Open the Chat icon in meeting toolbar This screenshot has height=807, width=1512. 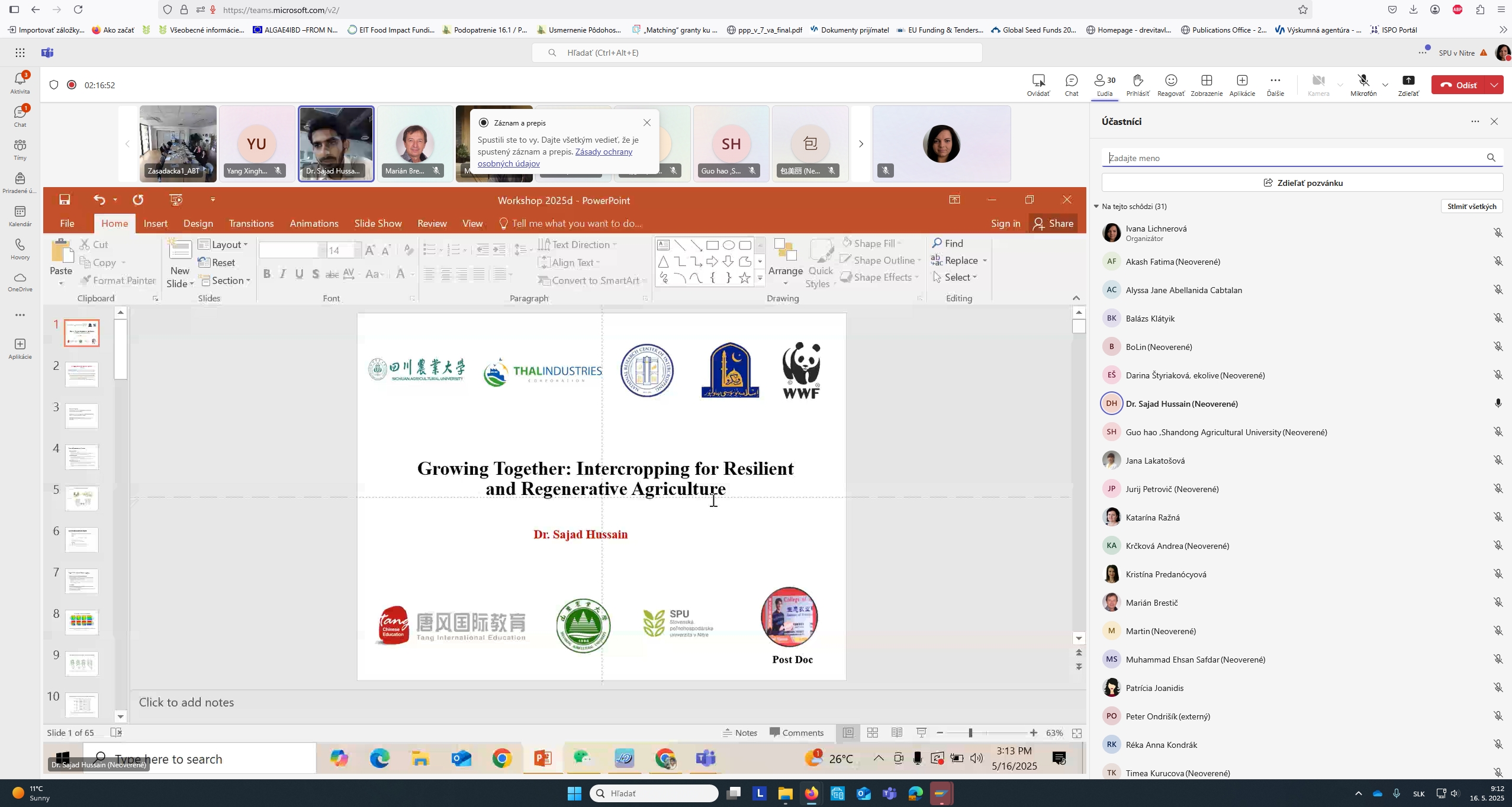(1071, 85)
